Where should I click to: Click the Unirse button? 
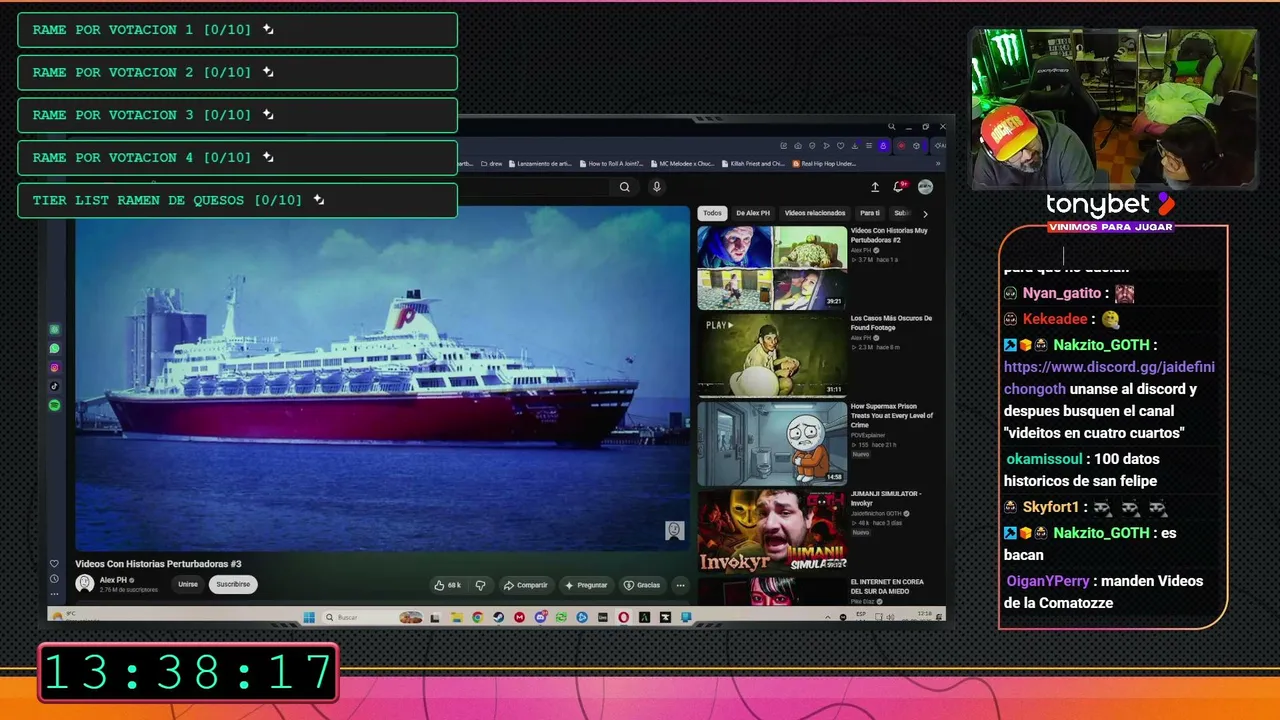188,584
